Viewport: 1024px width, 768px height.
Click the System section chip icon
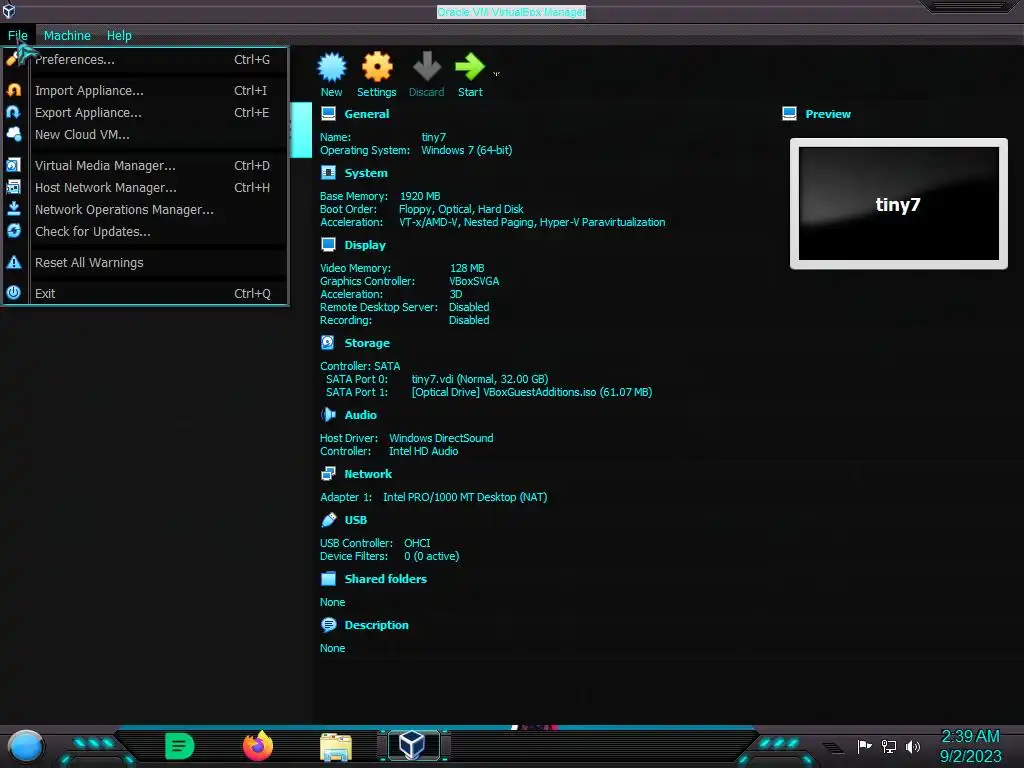pyautogui.click(x=328, y=173)
